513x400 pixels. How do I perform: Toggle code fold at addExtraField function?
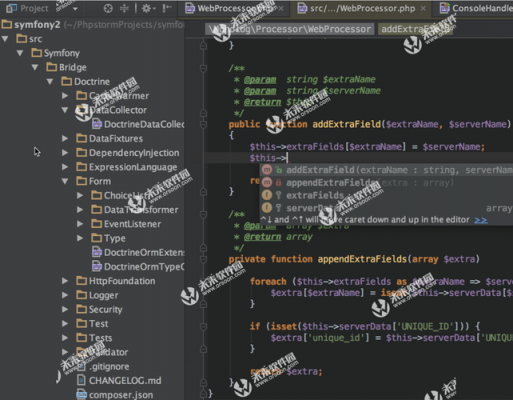tap(203, 124)
